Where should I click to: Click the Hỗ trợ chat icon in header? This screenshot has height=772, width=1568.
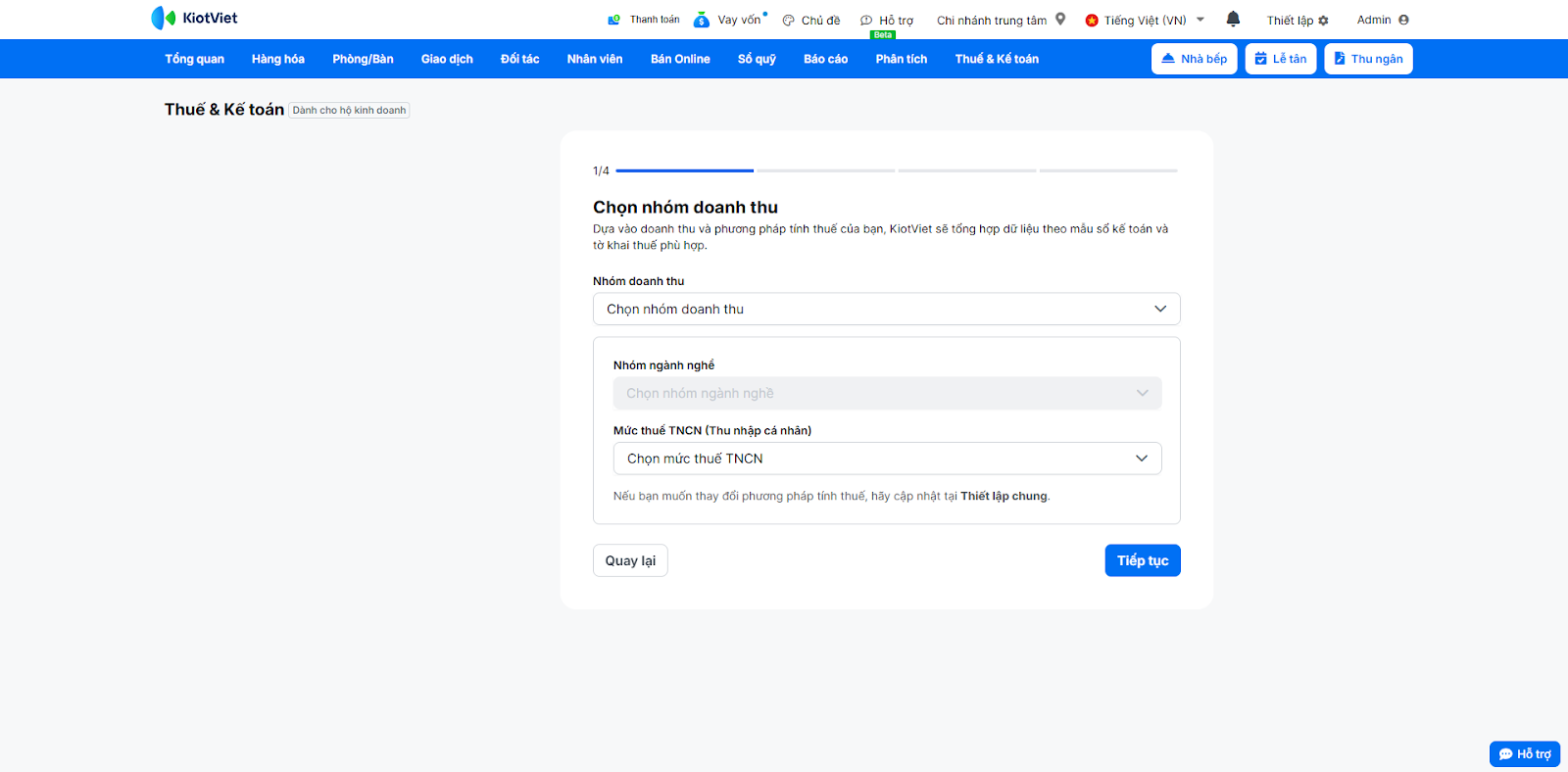(866, 21)
